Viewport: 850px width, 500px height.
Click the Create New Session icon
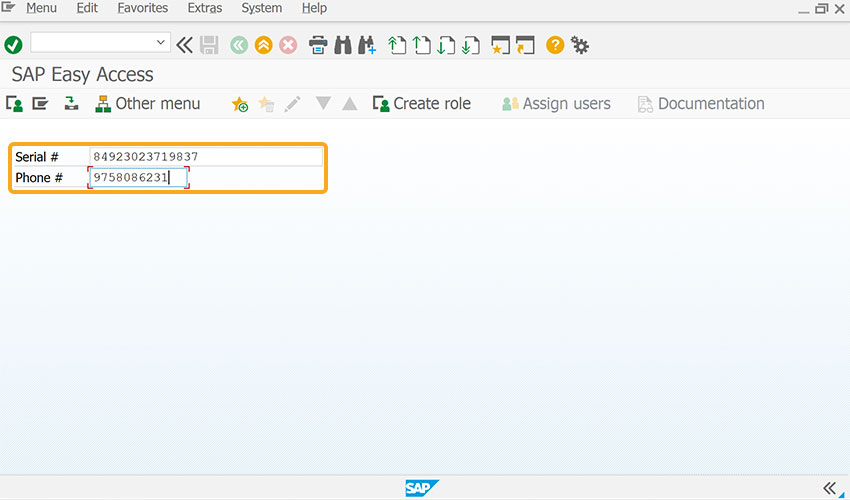[500, 45]
